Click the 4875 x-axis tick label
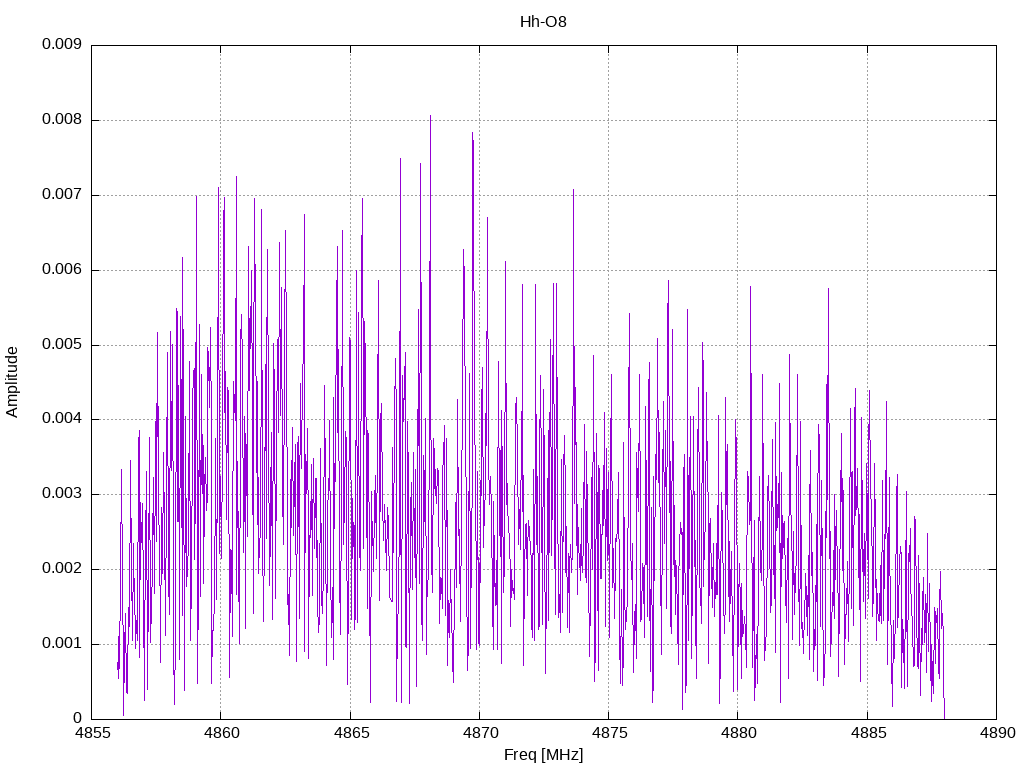Viewport: 1024px width, 768px height. point(609,733)
